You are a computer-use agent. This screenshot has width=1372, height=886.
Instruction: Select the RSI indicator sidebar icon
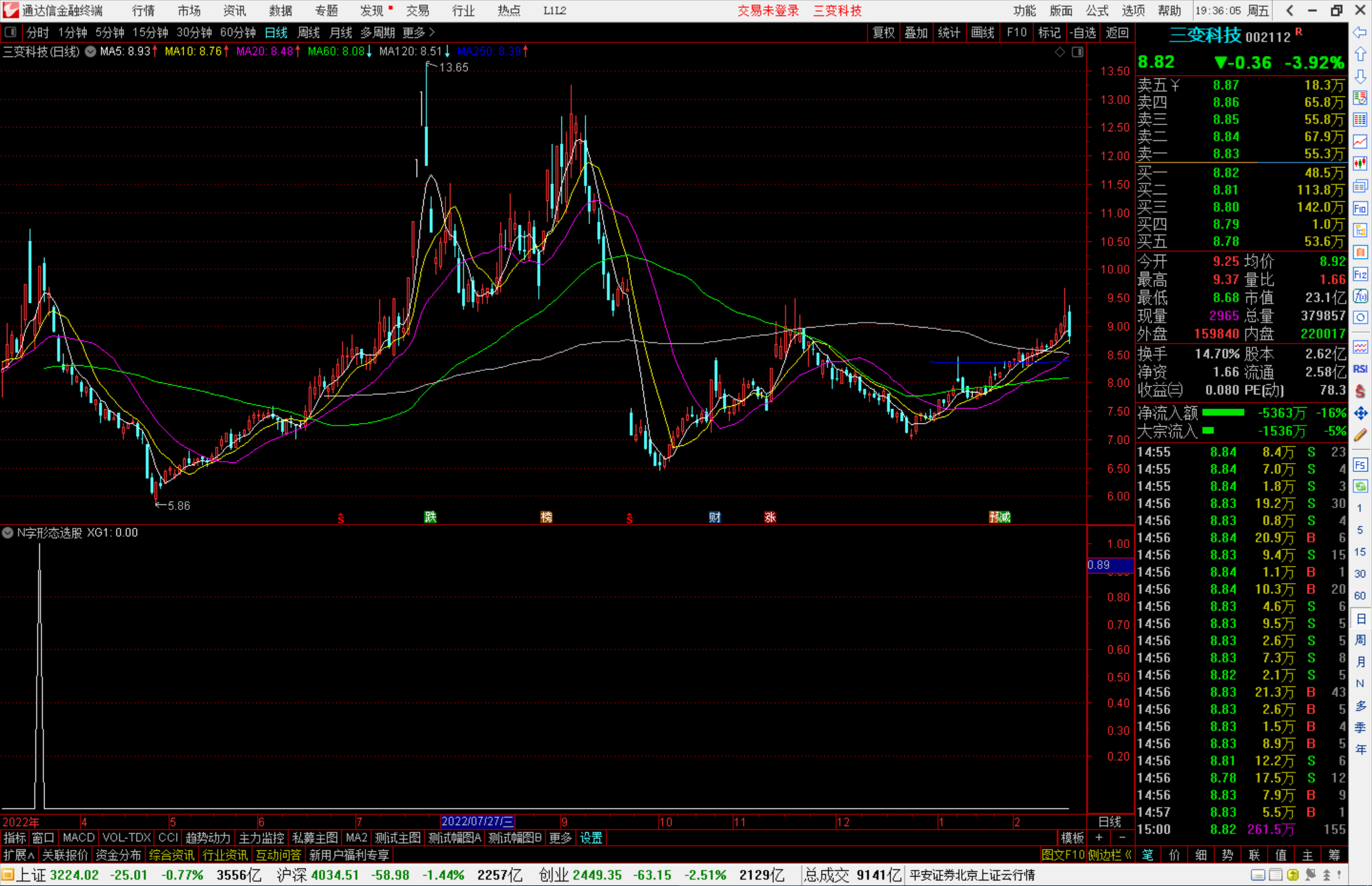click(1360, 369)
